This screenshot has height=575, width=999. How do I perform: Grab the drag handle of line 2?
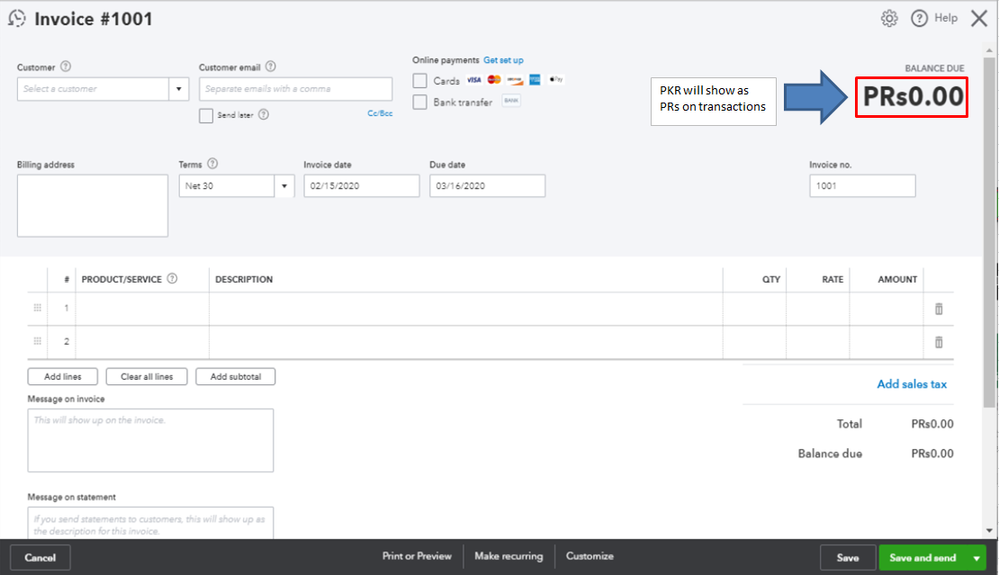[x=38, y=341]
